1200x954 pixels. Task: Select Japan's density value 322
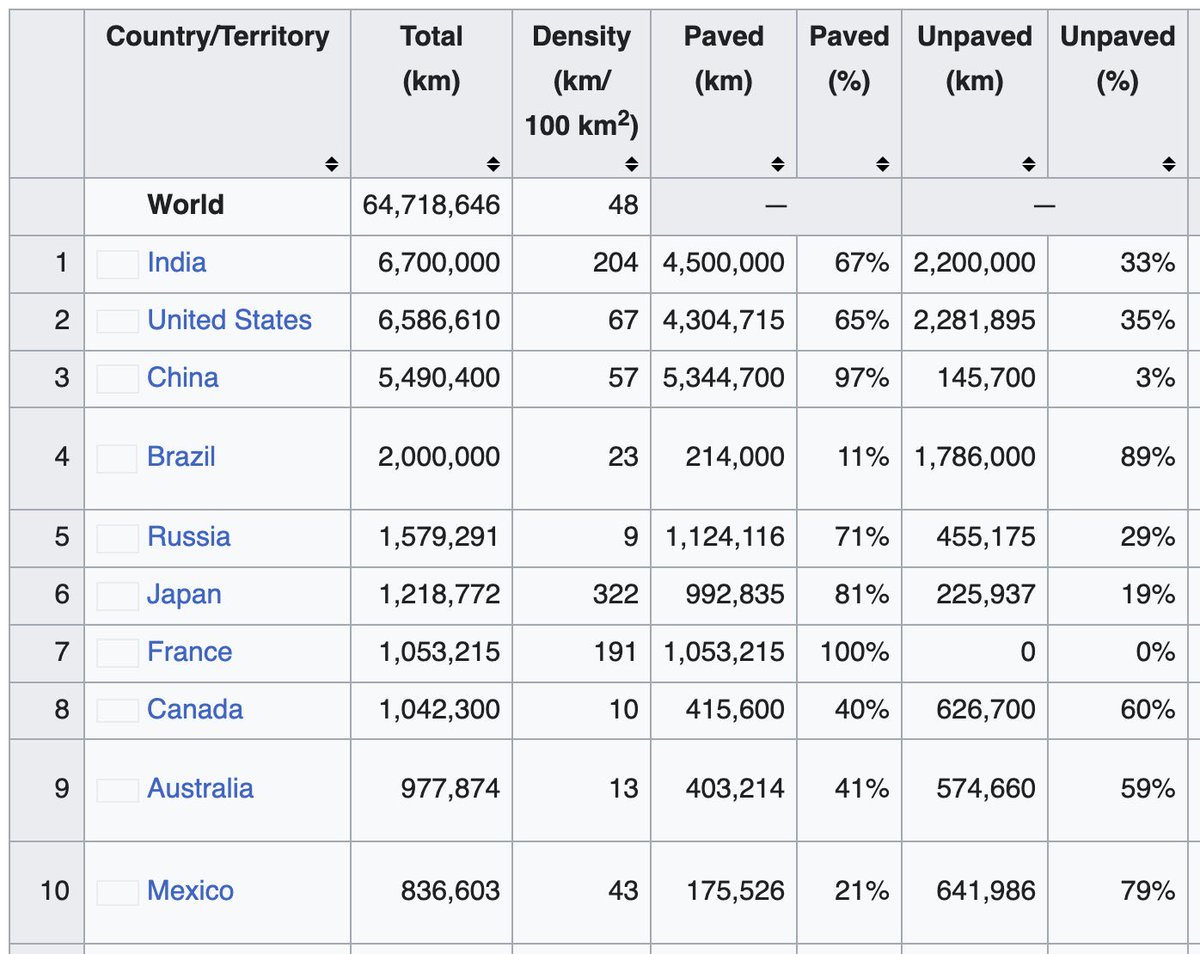pyautogui.click(x=615, y=595)
